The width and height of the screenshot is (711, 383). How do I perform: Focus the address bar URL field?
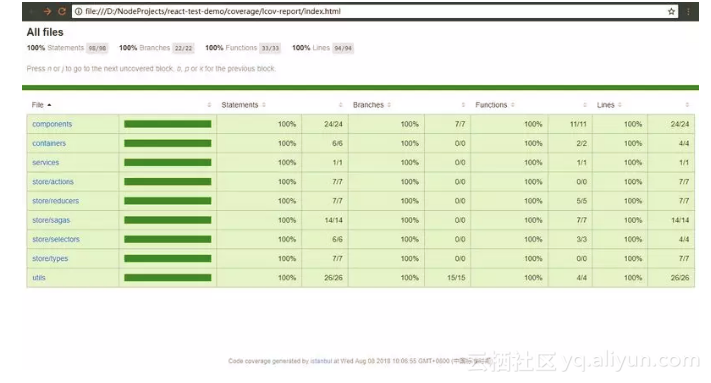tap(375, 11)
